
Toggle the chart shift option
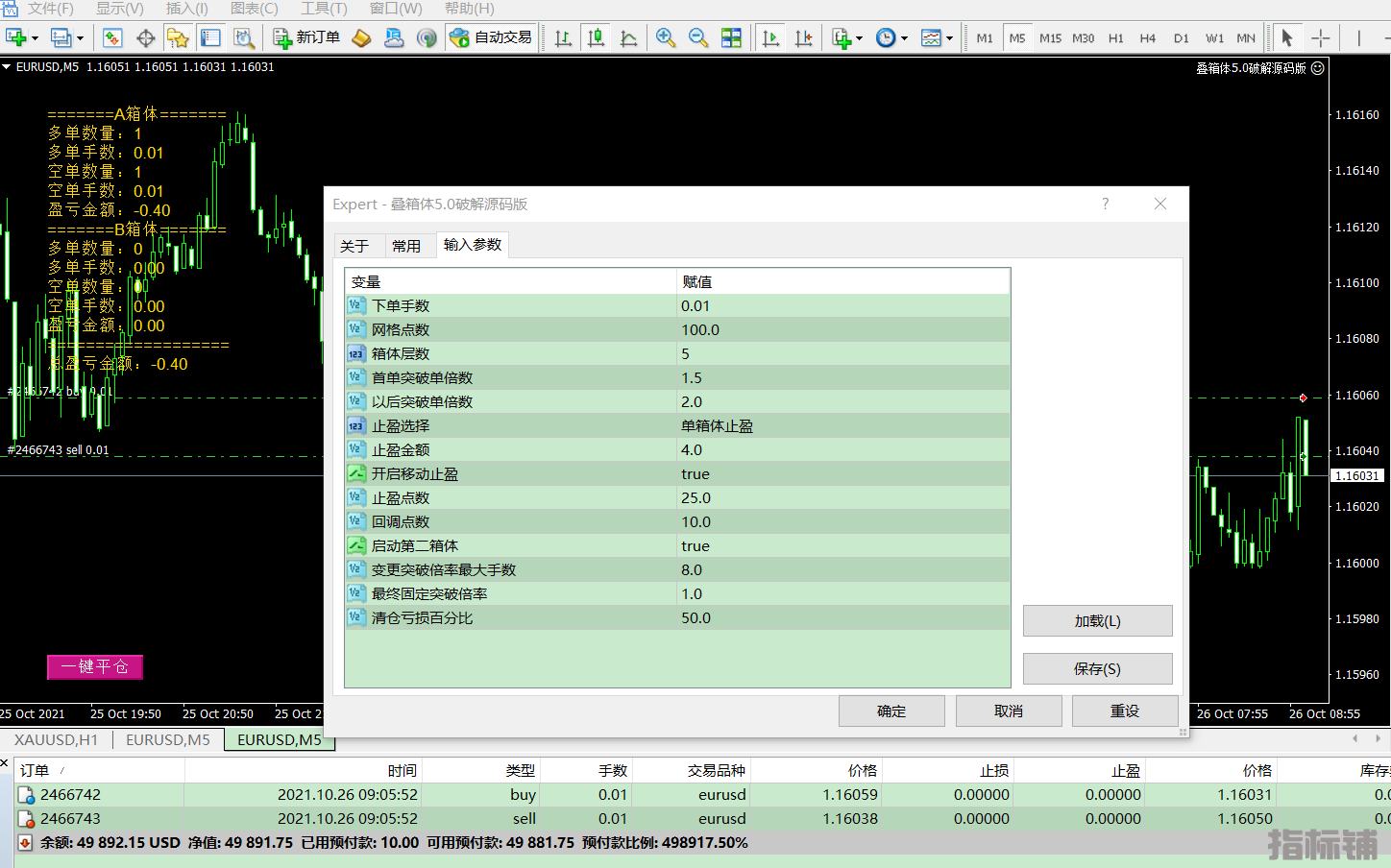coord(804,37)
